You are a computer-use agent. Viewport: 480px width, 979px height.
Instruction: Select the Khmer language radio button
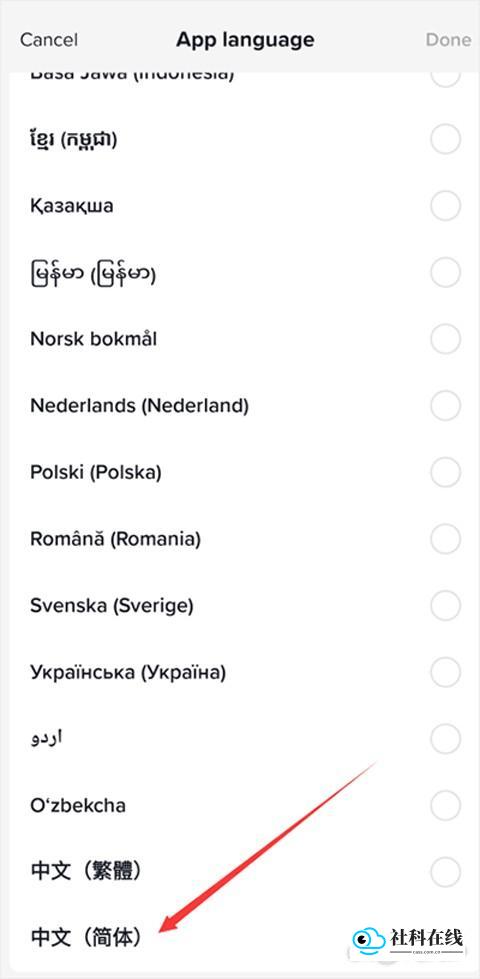446,139
